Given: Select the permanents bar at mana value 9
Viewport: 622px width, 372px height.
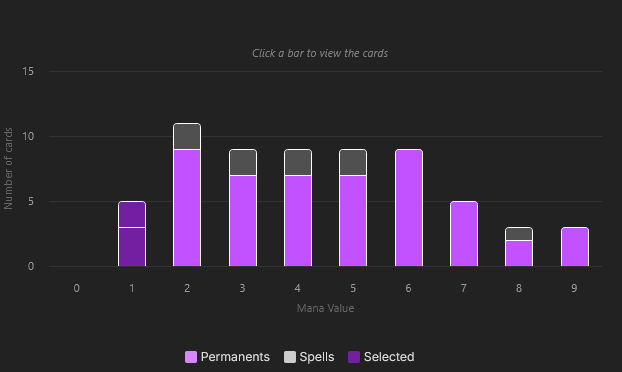Looking at the screenshot, I should tap(575, 247).
